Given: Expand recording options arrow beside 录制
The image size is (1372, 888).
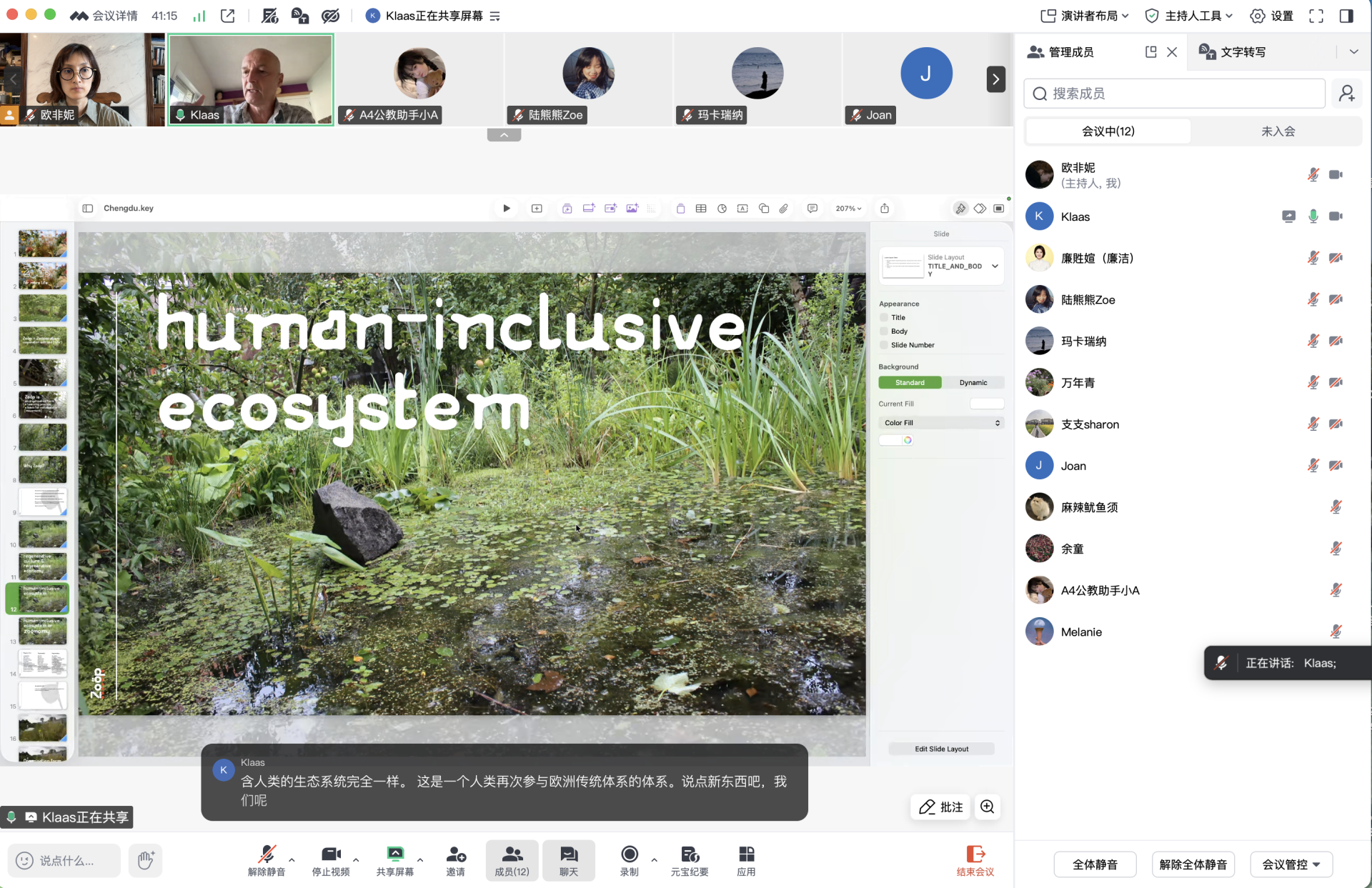Looking at the screenshot, I should point(654,859).
